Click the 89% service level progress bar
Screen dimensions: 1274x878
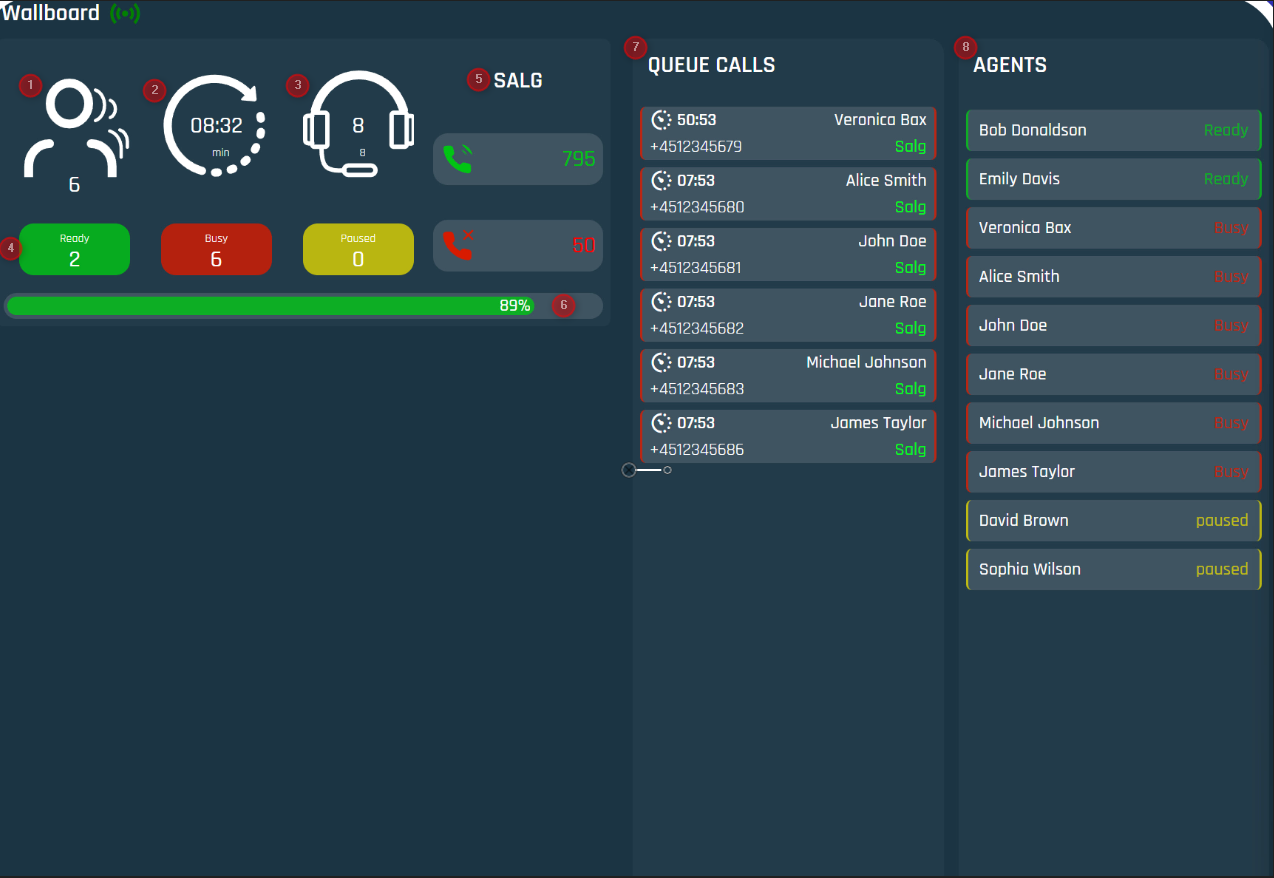270,306
